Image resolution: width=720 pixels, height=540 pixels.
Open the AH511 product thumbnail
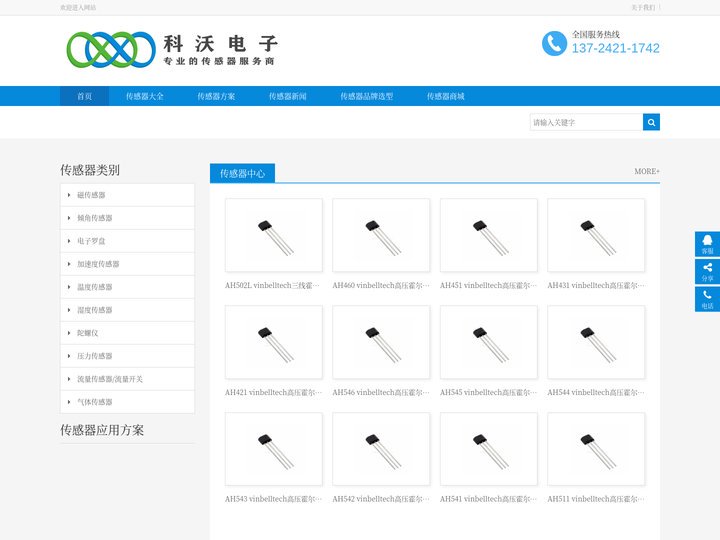pos(596,449)
